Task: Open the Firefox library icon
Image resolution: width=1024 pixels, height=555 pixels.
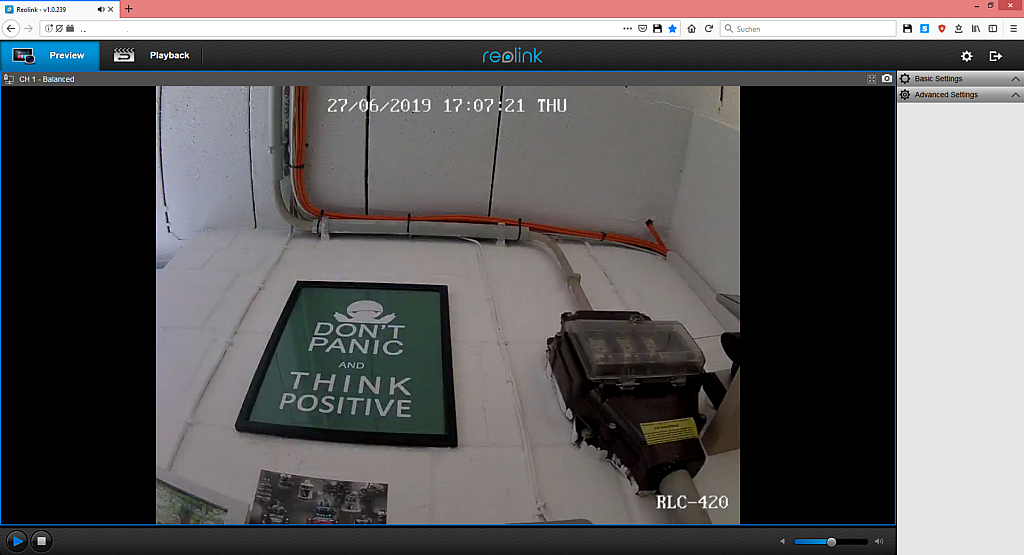Action: pos(973,29)
